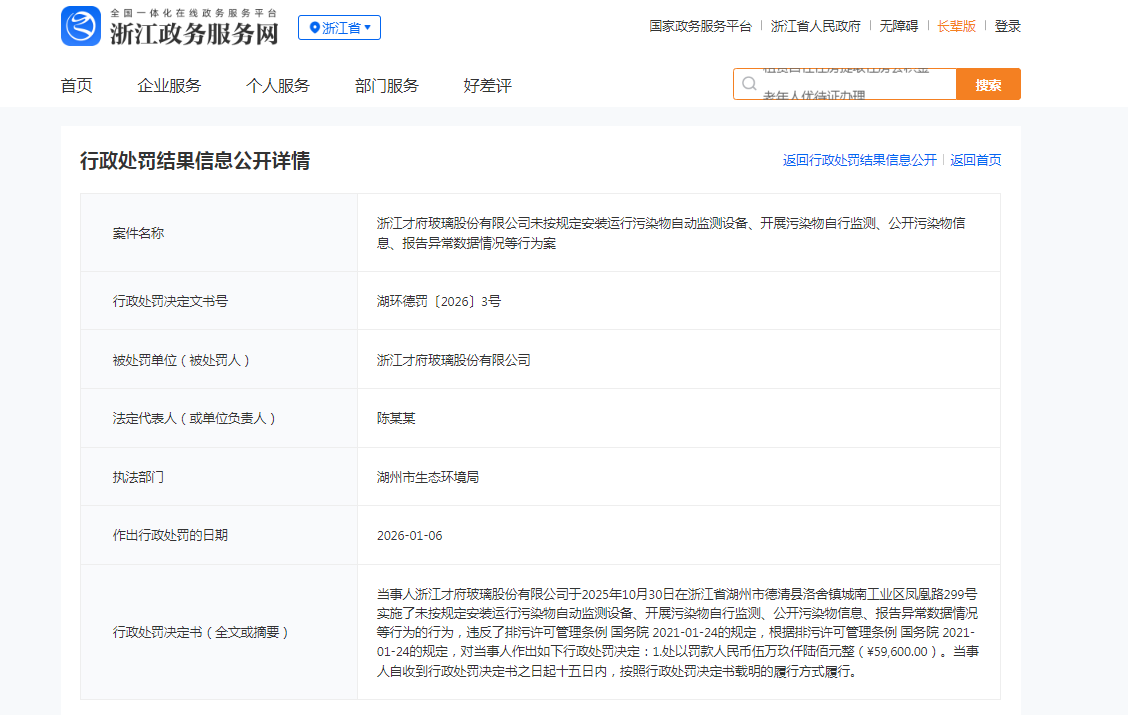The width and height of the screenshot is (1128, 715).
Task: Click the 浙江政务服务网 site title text
Action: [x=193, y=33]
